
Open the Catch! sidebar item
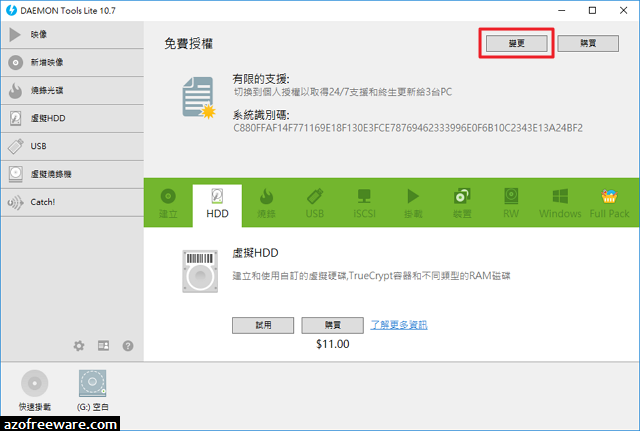point(72,202)
